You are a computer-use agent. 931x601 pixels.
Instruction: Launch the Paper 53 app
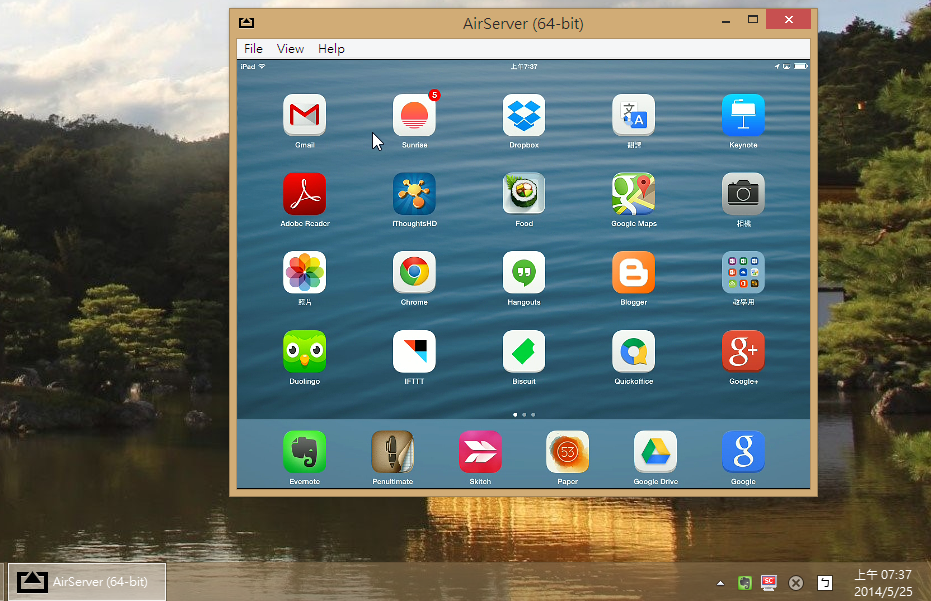[567, 452]
